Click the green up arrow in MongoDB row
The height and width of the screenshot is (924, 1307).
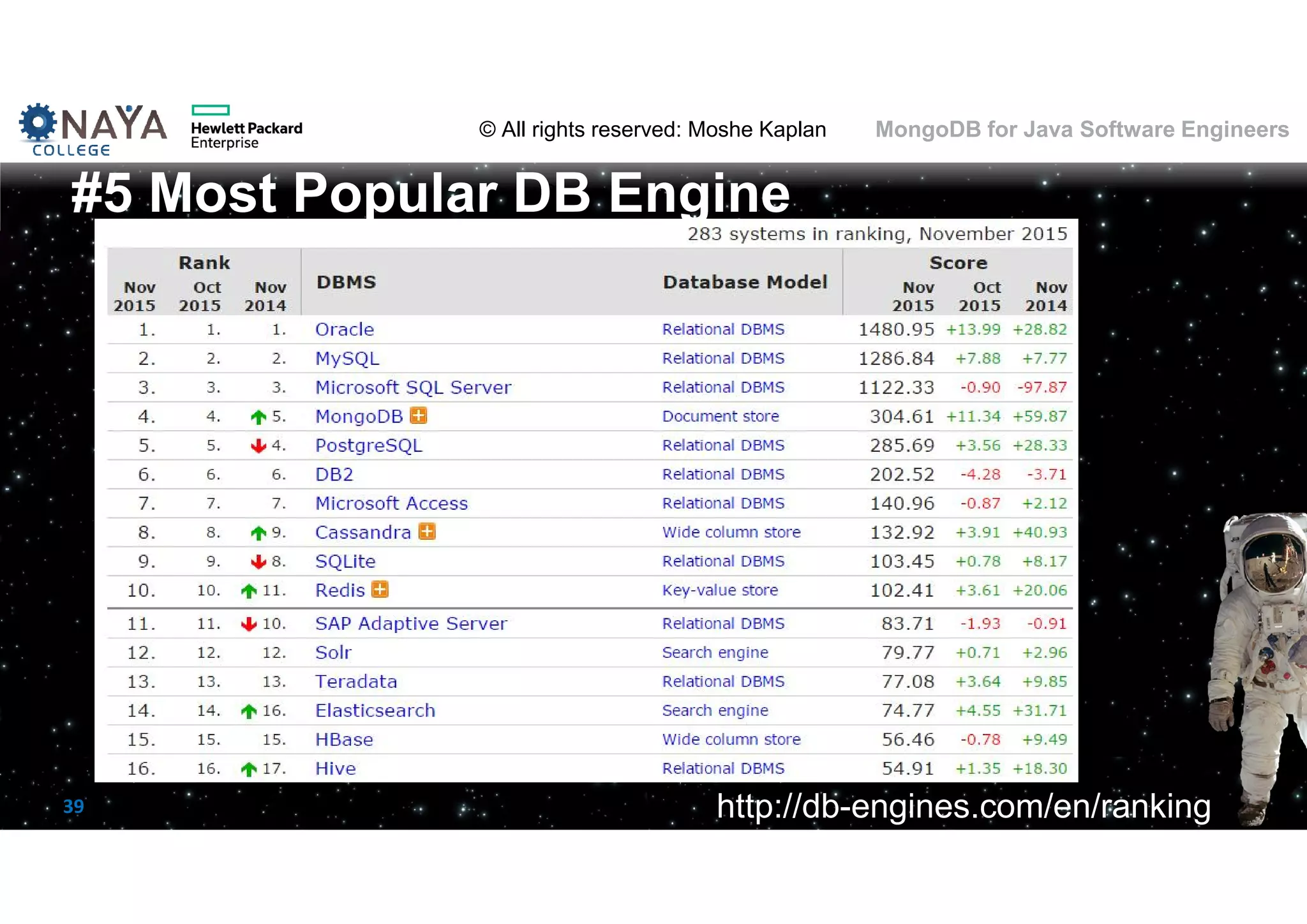[258, 417]
